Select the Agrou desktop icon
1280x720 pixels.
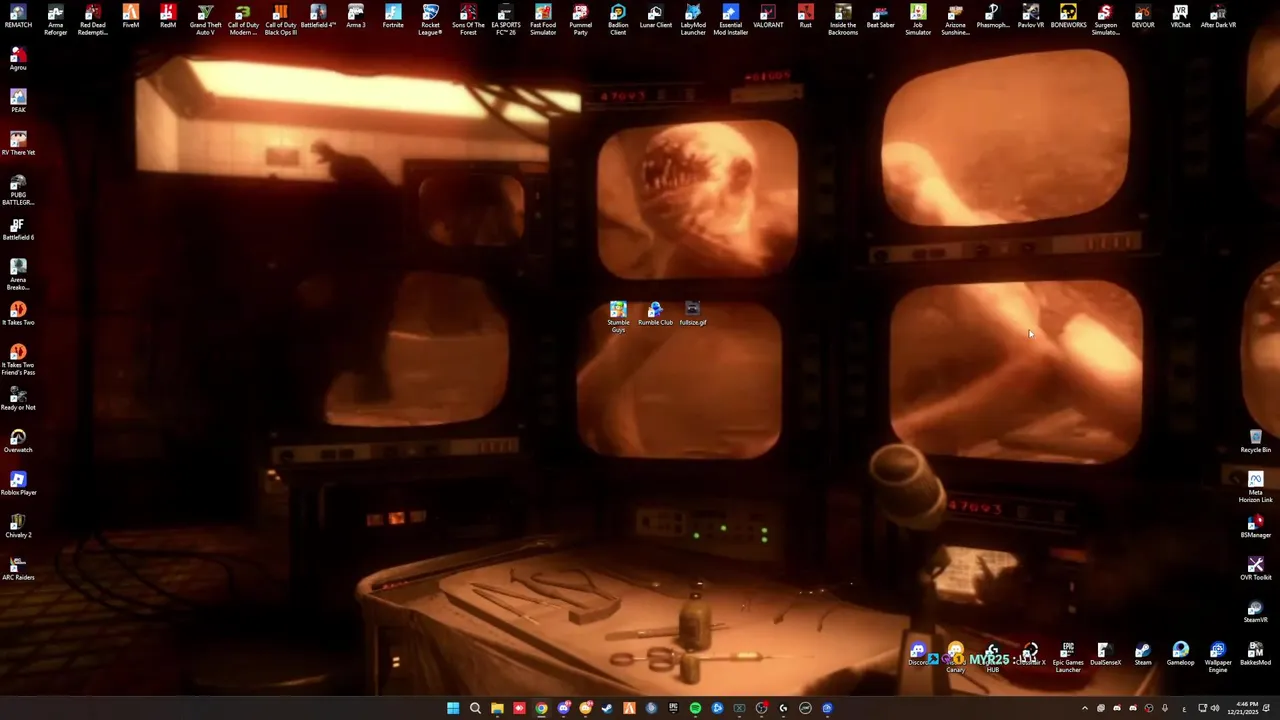coord(18,59)
